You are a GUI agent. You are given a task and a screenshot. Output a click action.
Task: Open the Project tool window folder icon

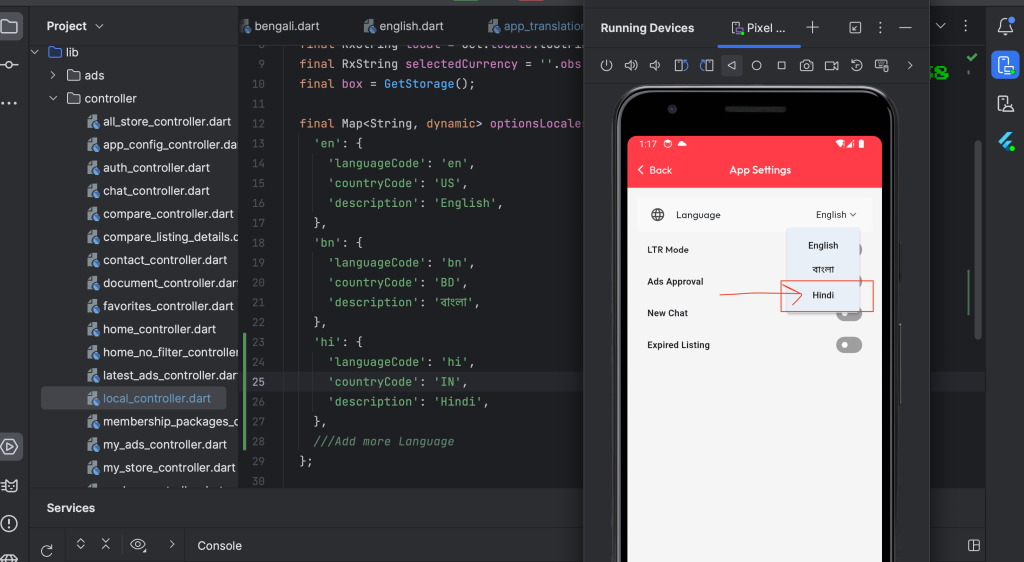(x=9, y=27)
